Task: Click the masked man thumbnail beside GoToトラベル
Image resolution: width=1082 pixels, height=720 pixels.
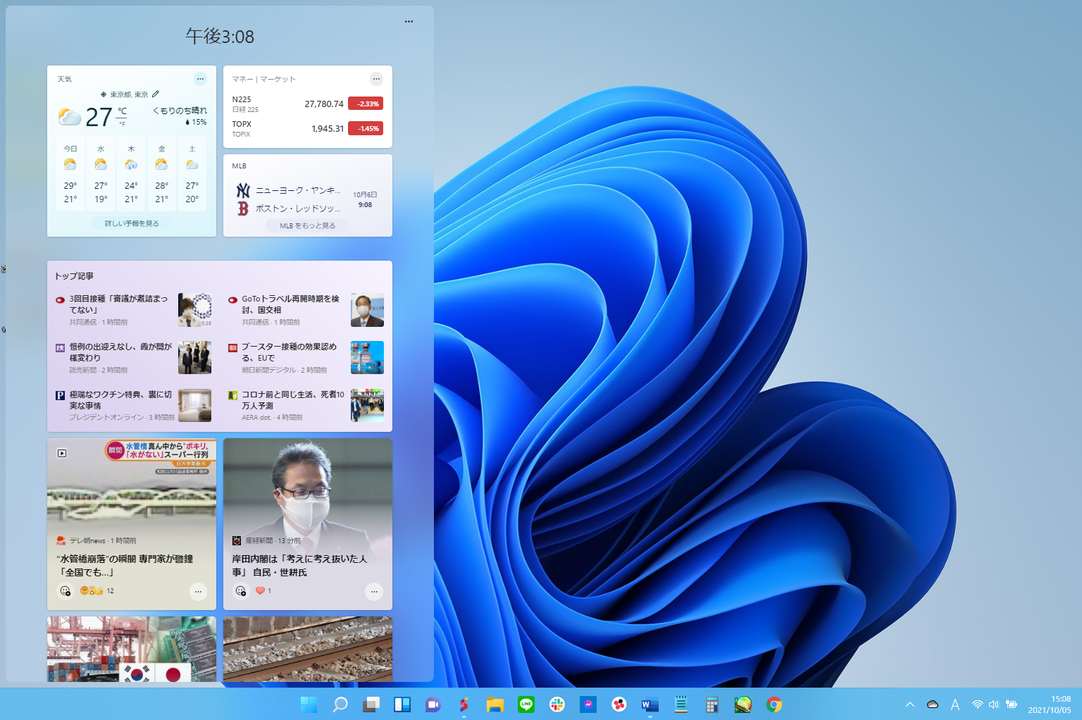Action: click(367, 310)
